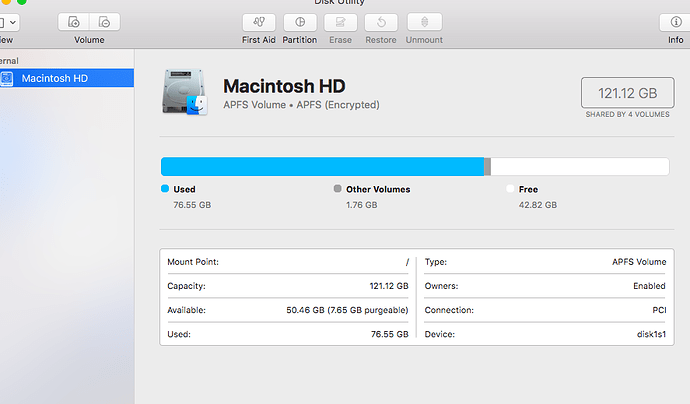The width and height of the screenshot is (690, 404).
Task: Click the Device value 'disk1s1'
Action: click(x=651, y=334)
